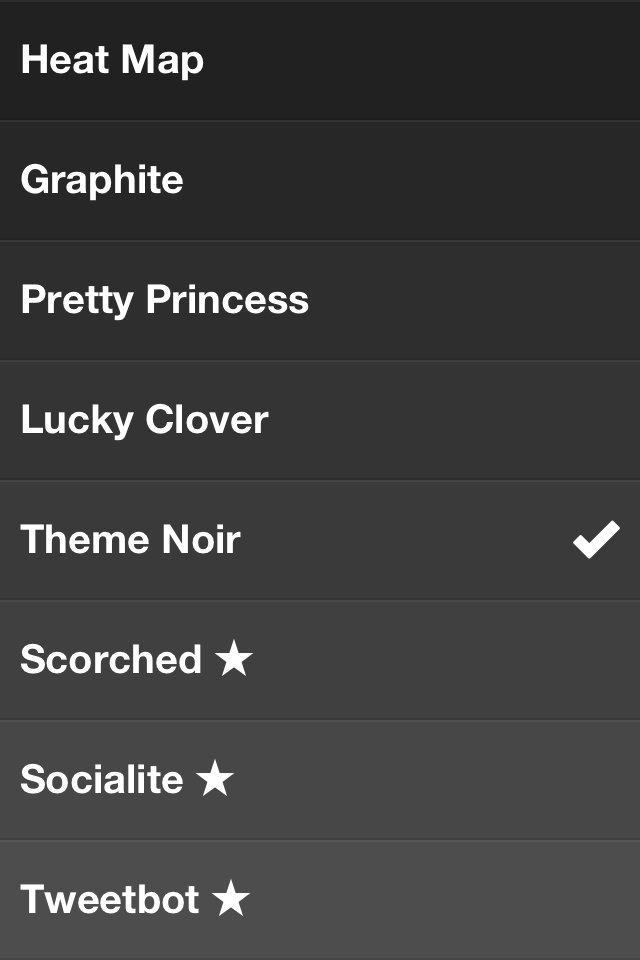Pick the Lucky Clover theme
The height and width of the screenshot is (960, 640).
[320, 420]
